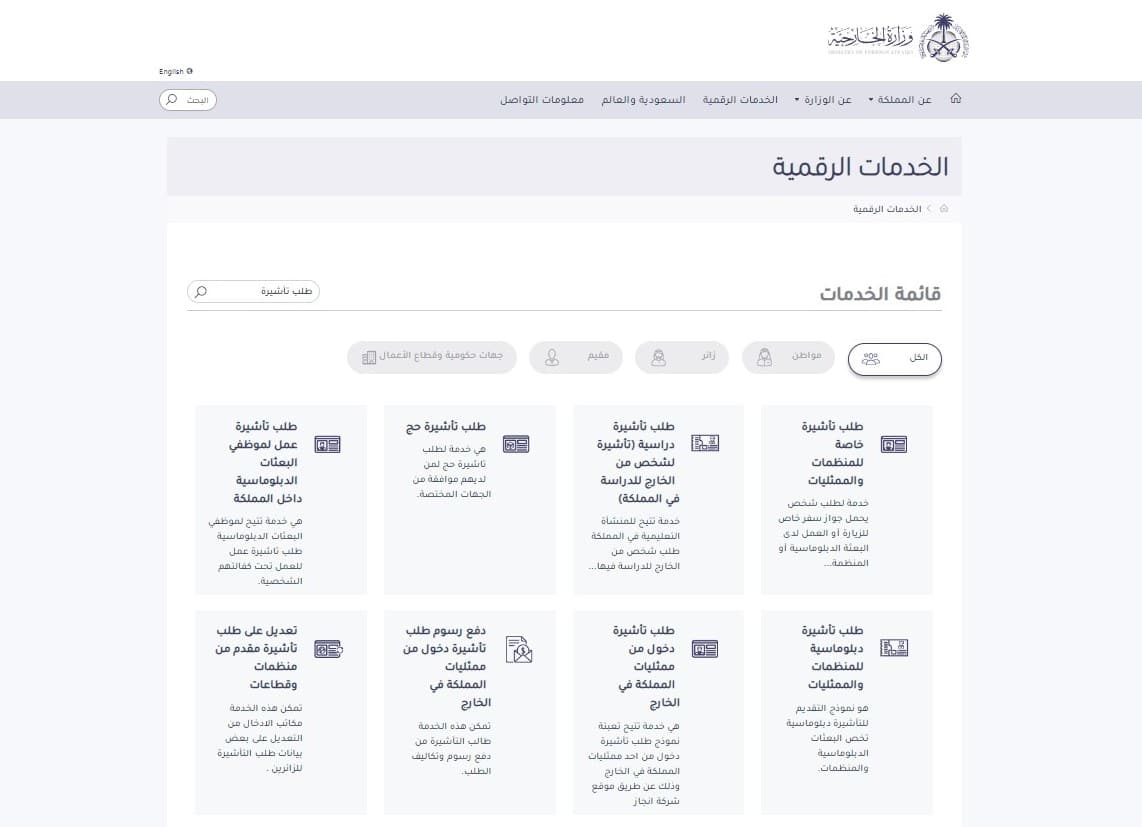
Task: Click the payment document icon of دفع رسوم service
Action: 519,649
